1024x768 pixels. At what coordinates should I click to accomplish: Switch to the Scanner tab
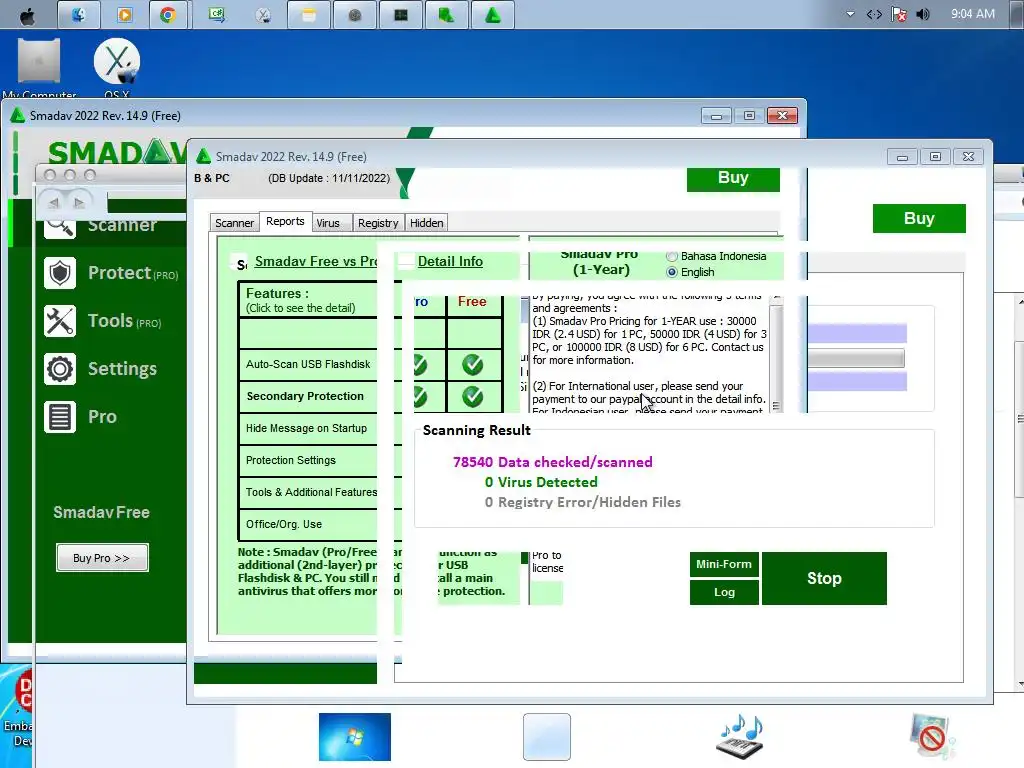(234, 223)
